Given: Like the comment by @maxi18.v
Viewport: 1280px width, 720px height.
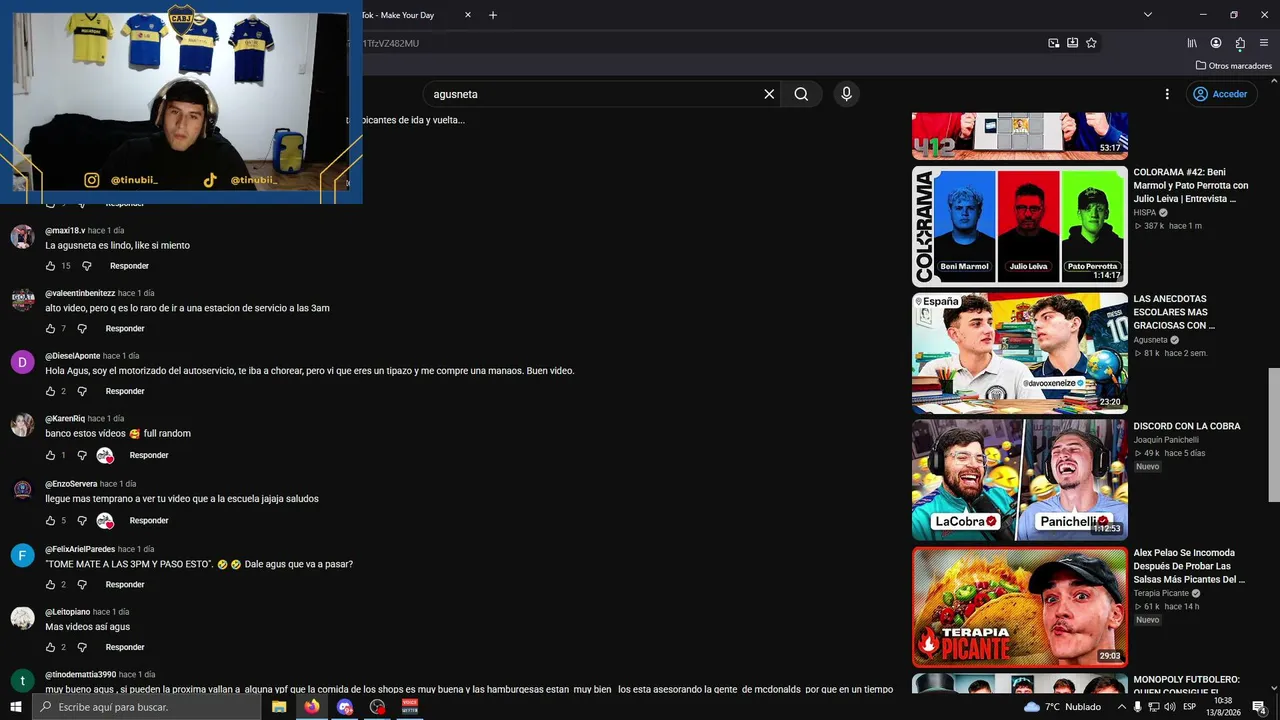Looking at the screenshot, I should [x=51, y=266].
